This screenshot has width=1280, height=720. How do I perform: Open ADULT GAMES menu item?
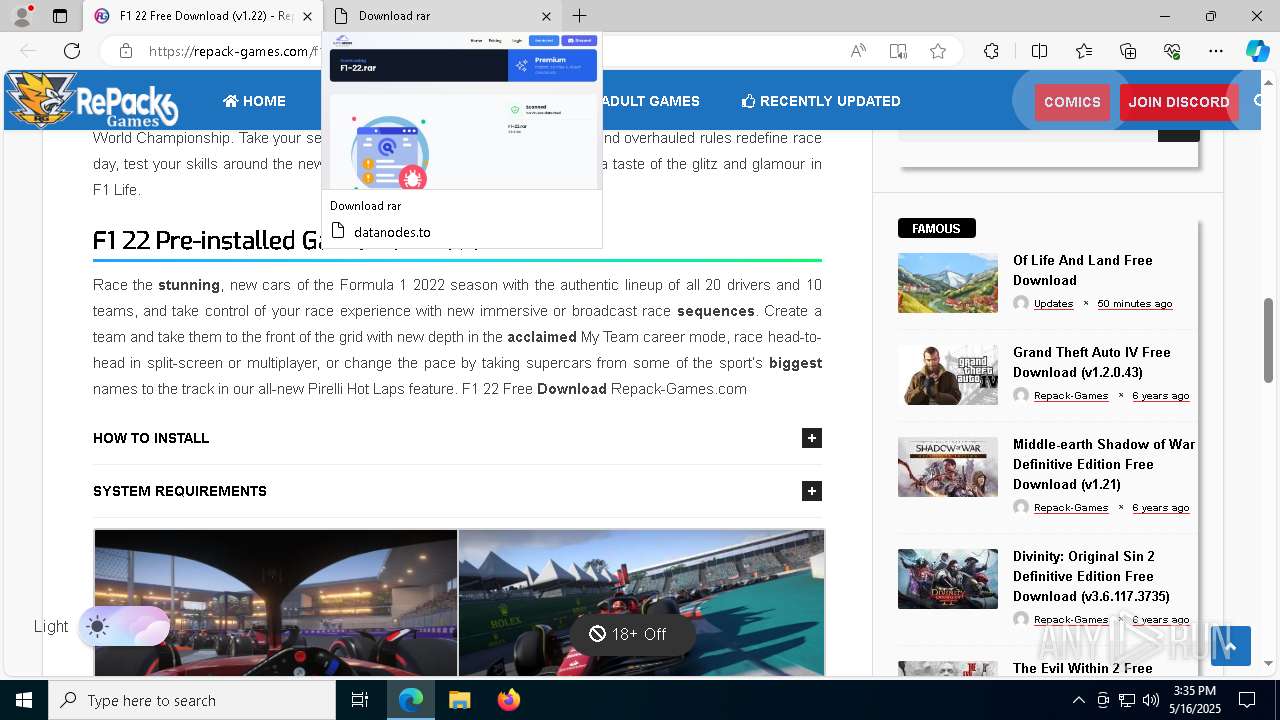(x=650, y=101)
